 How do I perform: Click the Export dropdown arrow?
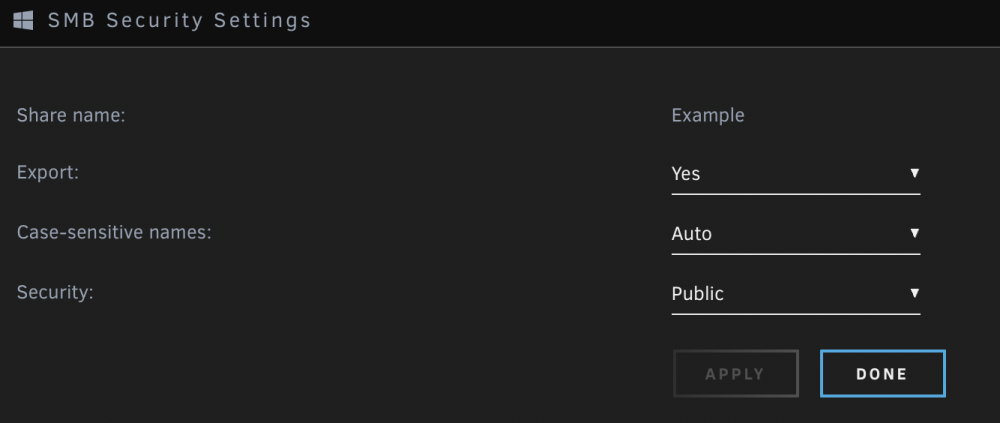[x=915, y=173]
